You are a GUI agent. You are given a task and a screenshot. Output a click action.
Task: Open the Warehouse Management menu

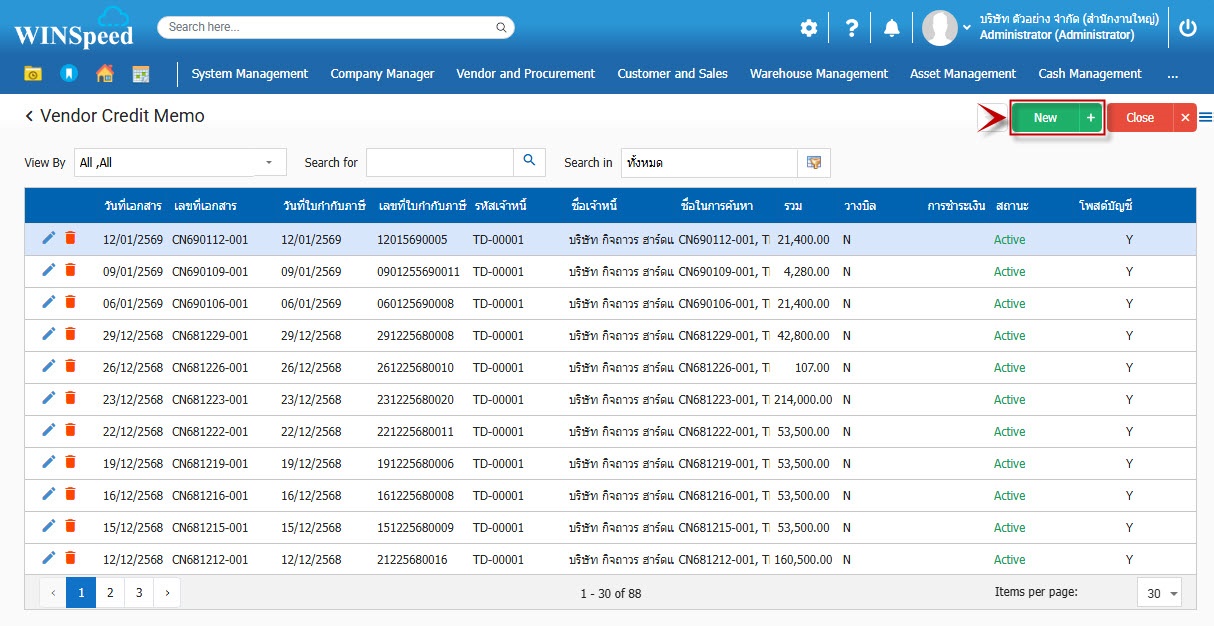pos(818,73)
